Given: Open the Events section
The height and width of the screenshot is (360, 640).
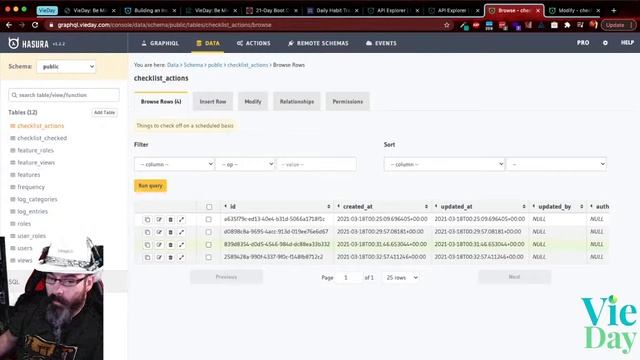Looking at the screenshot, I should [x=381, y=43].
